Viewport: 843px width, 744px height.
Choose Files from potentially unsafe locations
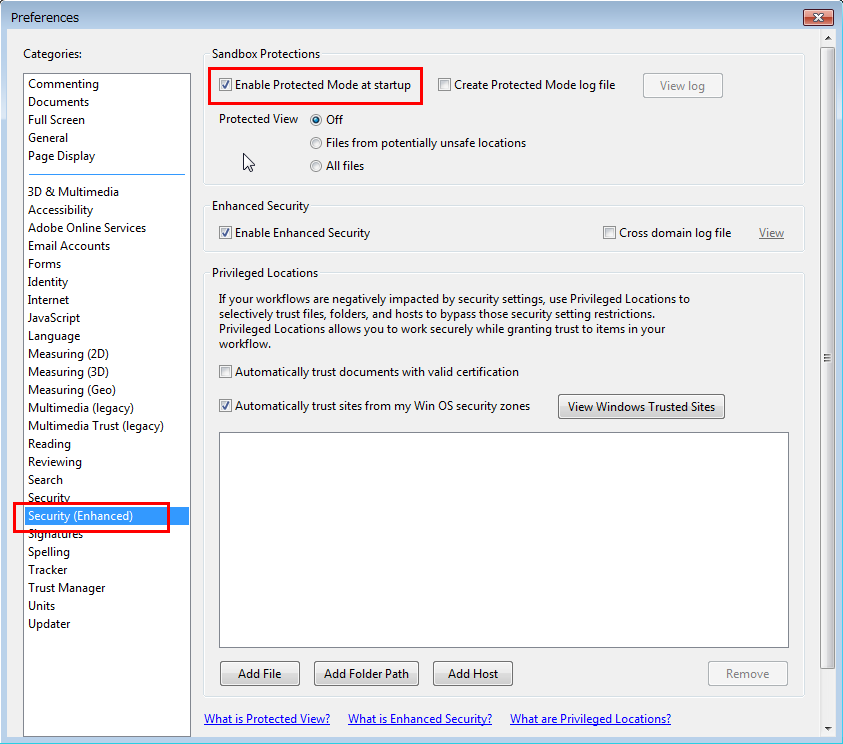(315, 142)
